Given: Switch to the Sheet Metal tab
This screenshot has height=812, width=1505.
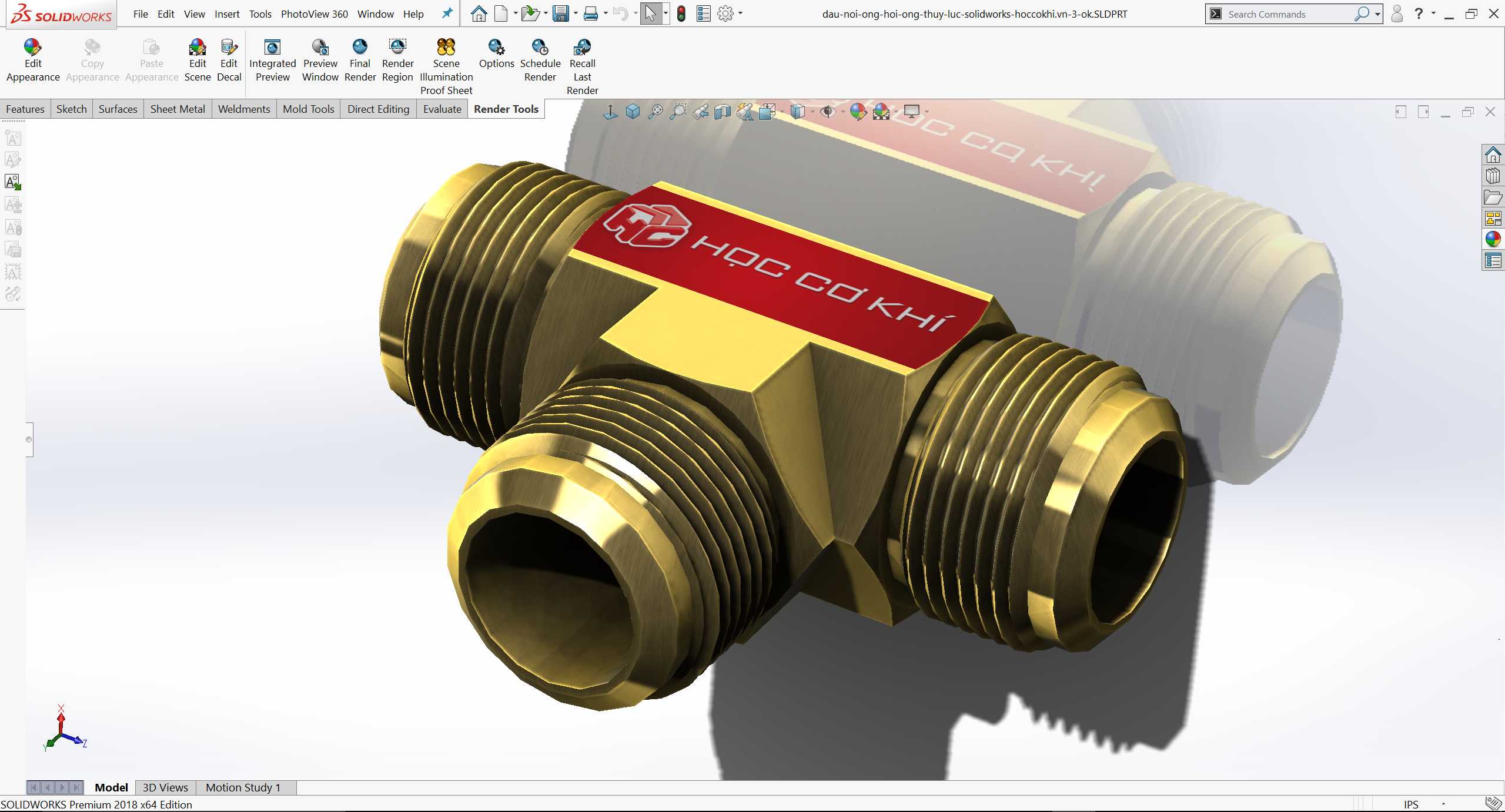Looking at the screenshot, I should point(178,109).
